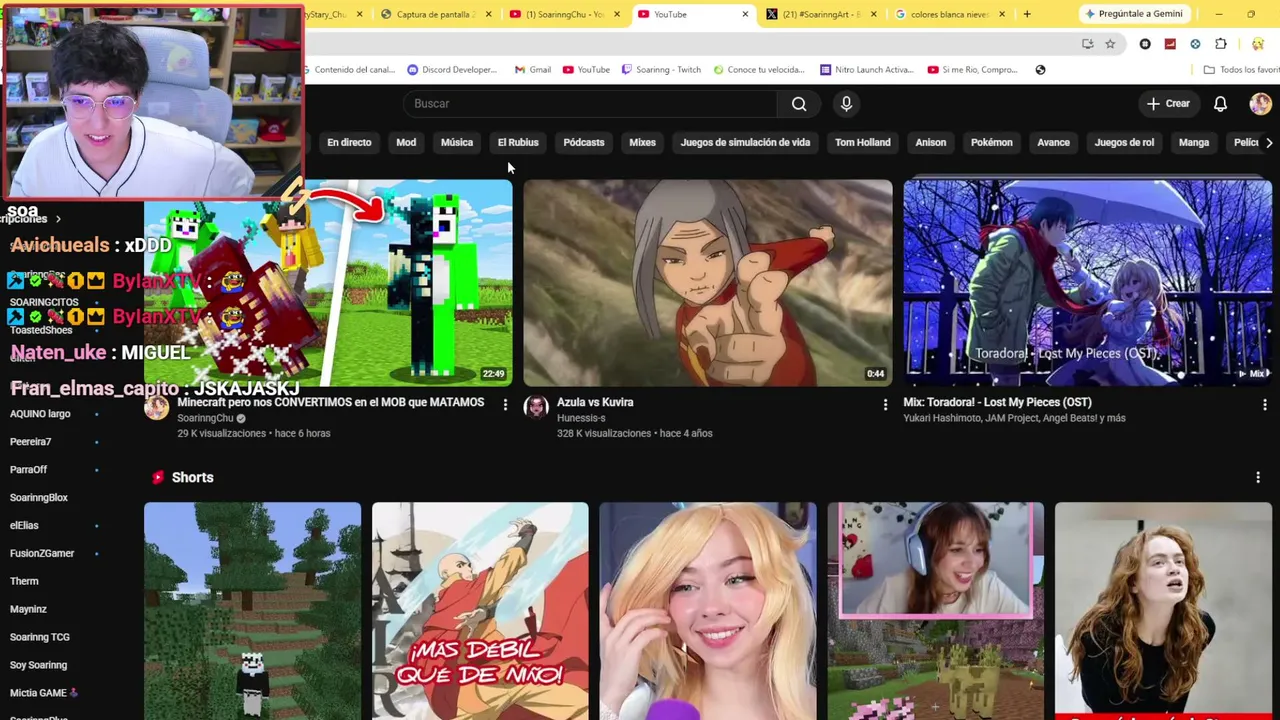This screenshot has width=1280, height=720.
Task: Switch to the #SoarinngArt X tab
Action: point(822,14)
